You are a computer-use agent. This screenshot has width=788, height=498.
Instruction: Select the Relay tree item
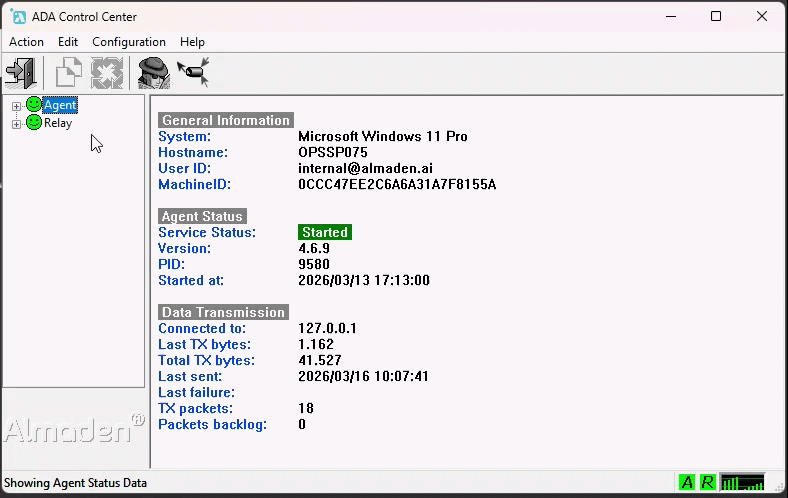[58, 123]
